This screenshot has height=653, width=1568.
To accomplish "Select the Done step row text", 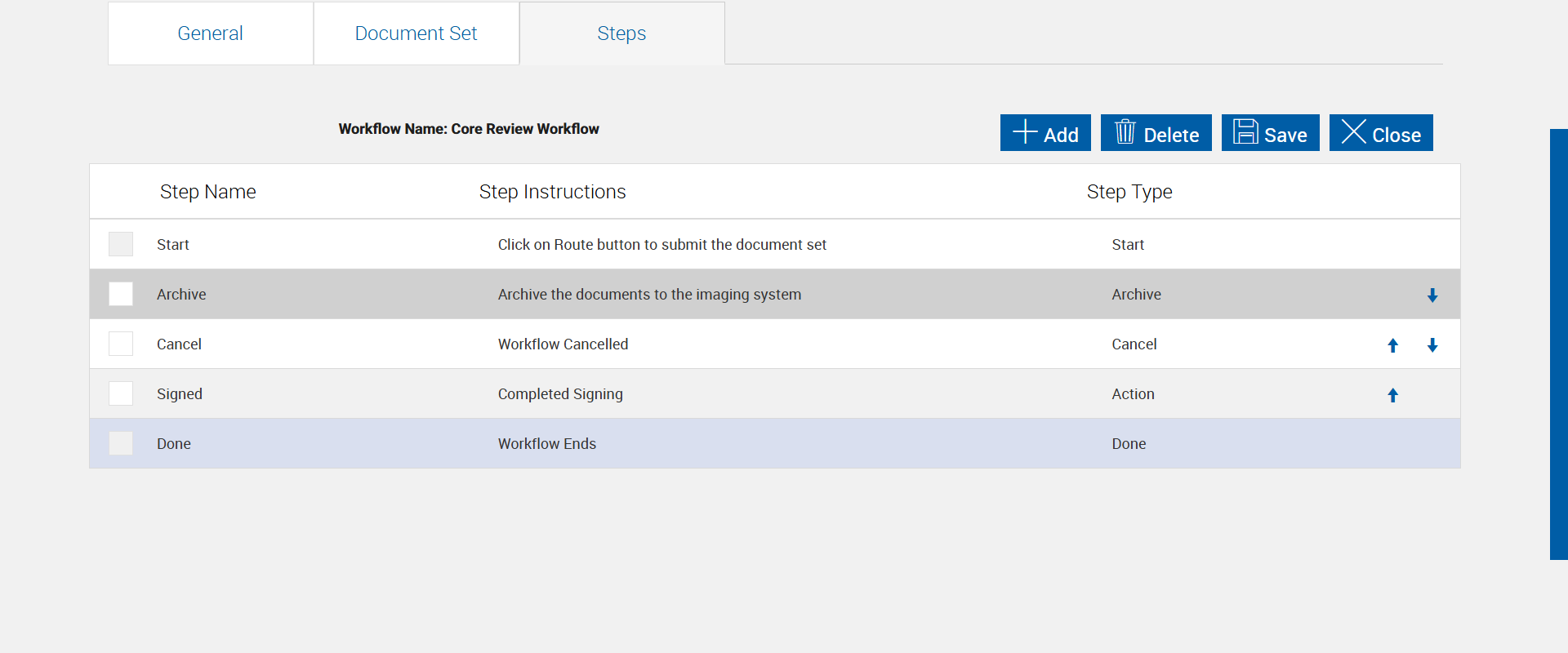I will pyautogui.click(x=174, y=444).
